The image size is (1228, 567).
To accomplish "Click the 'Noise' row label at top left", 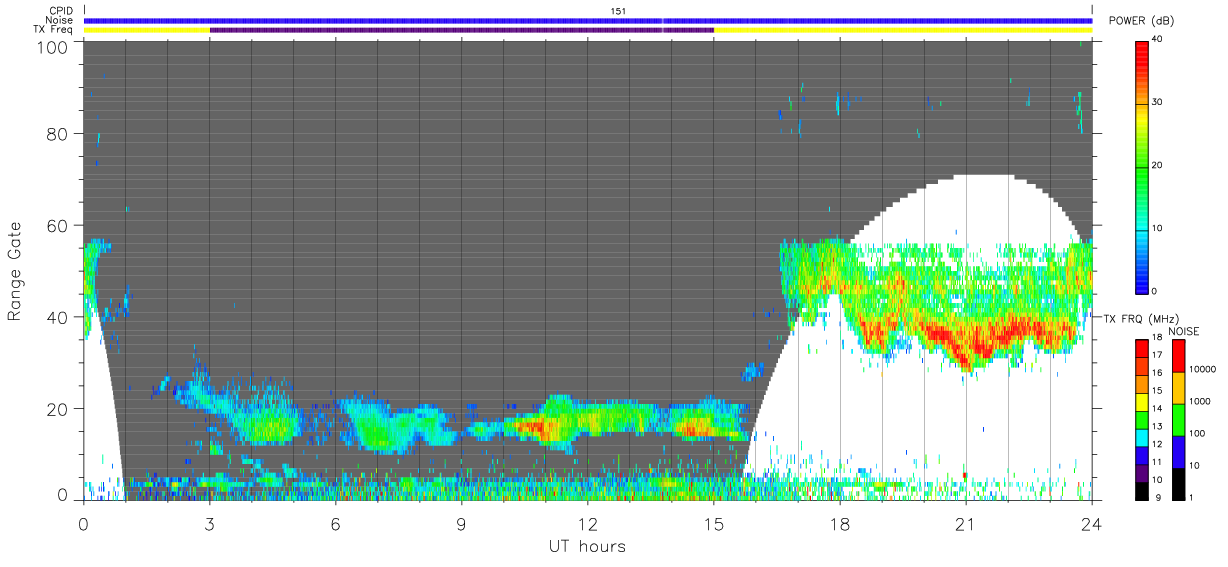I will (x=60, y=20).
